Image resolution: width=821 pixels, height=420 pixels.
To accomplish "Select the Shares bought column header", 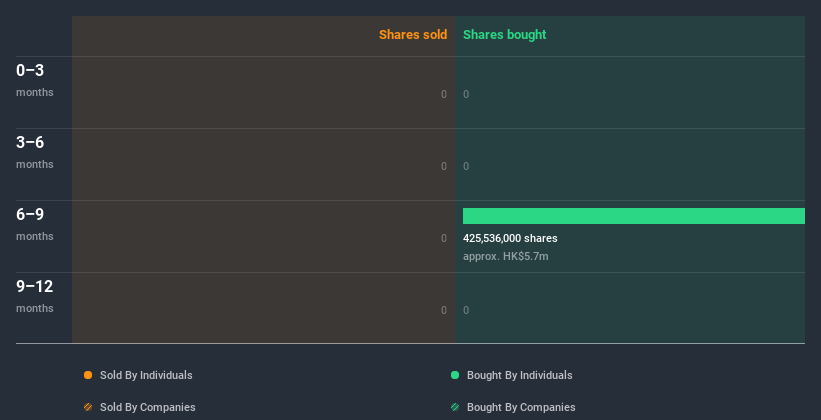I will pyautogui.click(x=504, y=35).
